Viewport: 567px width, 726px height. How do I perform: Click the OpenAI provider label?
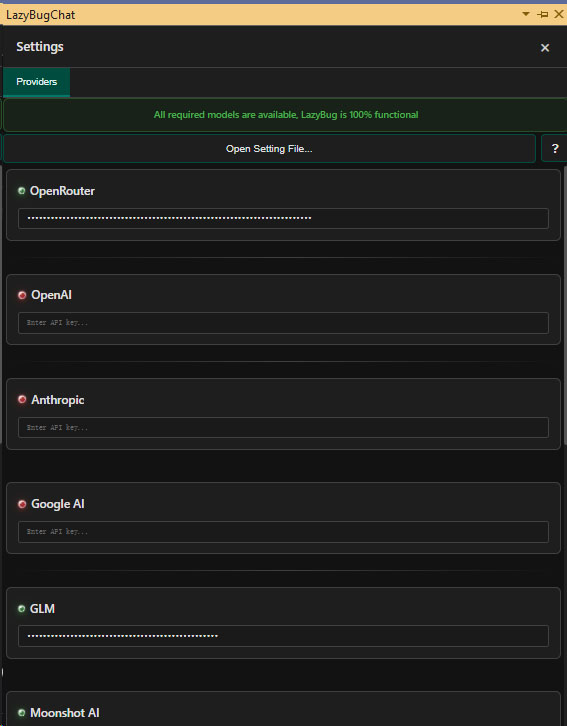[x=51, y=295]
